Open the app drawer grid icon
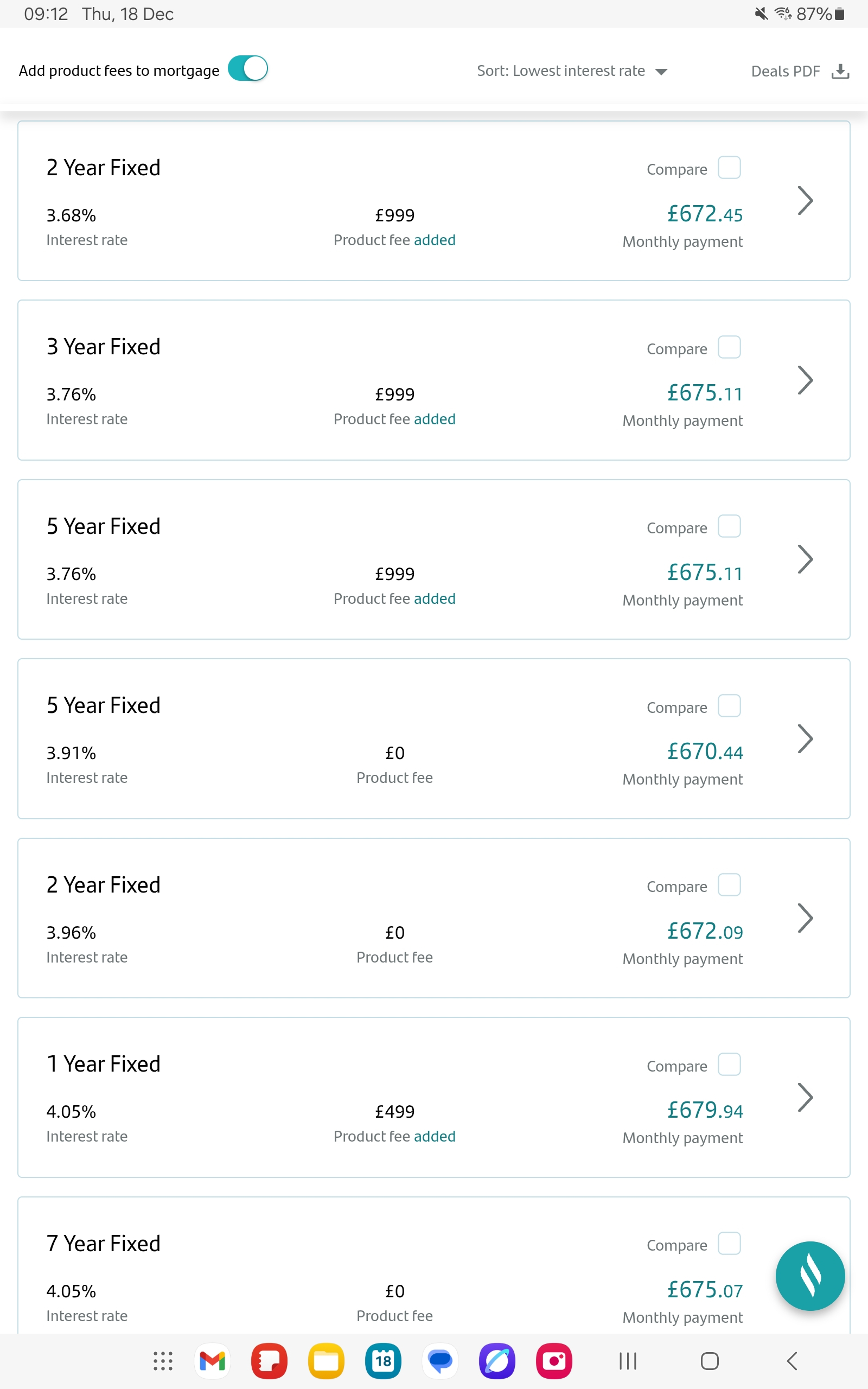This screenshot has width=868, height=1389. (x=163, y=1360)
